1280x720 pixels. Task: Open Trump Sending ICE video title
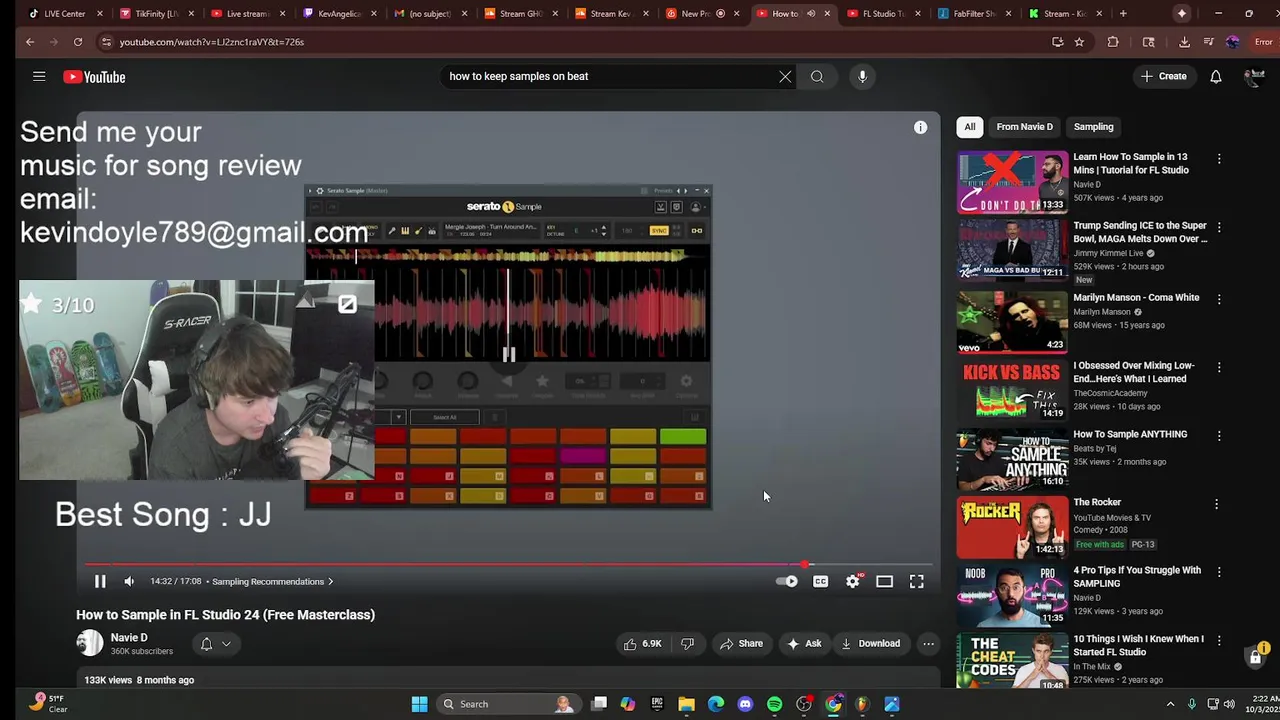click(x=1140, y=232)
